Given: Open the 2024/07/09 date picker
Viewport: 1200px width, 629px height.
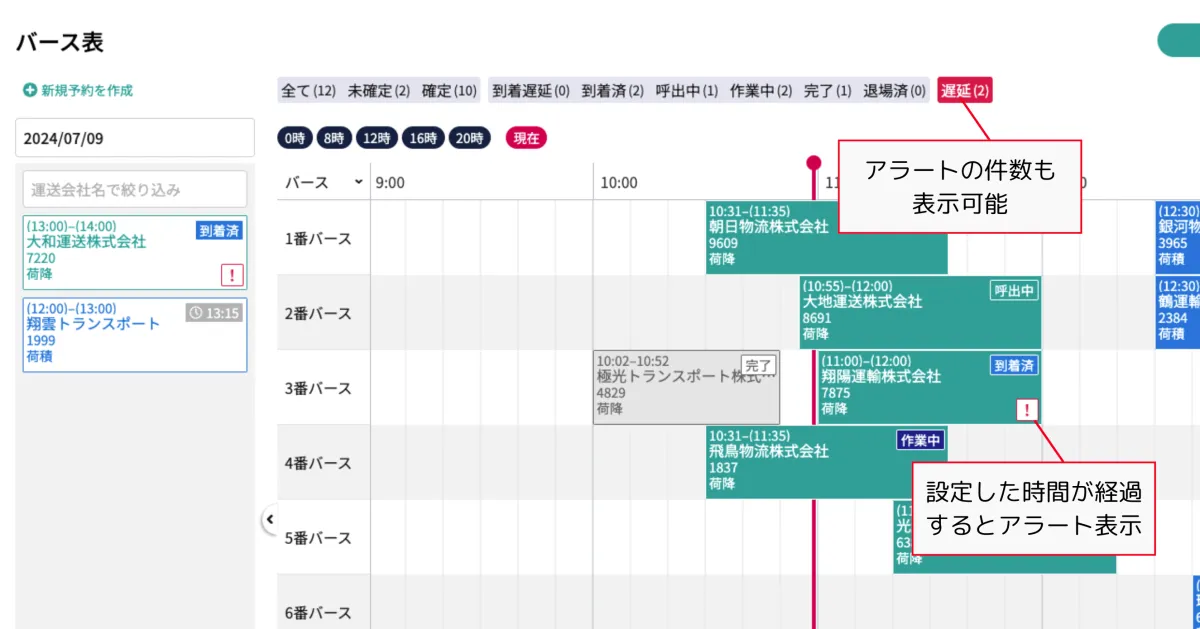Looking at the screenshot, I should click(x=135, y=138).
